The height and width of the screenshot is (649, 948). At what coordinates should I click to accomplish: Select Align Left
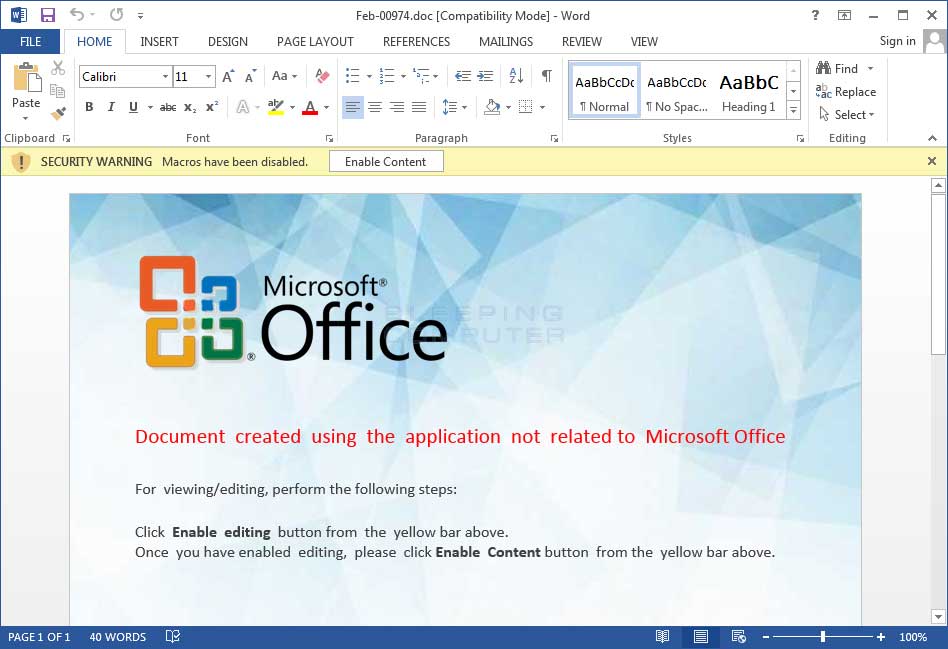352,108
